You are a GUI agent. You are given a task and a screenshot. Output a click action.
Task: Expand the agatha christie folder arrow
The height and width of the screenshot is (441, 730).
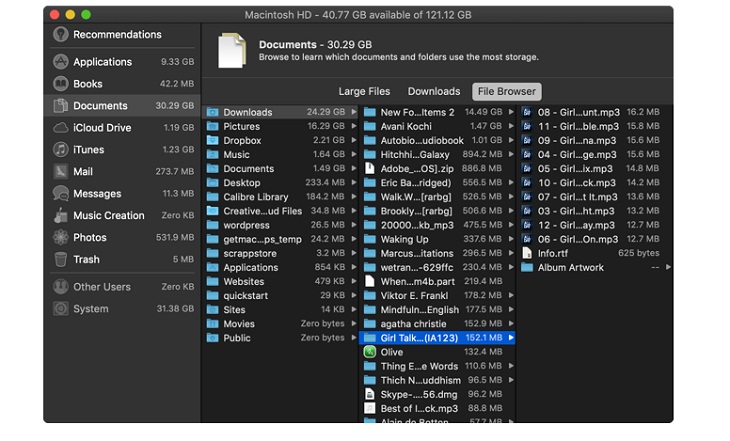click(511, 324)
